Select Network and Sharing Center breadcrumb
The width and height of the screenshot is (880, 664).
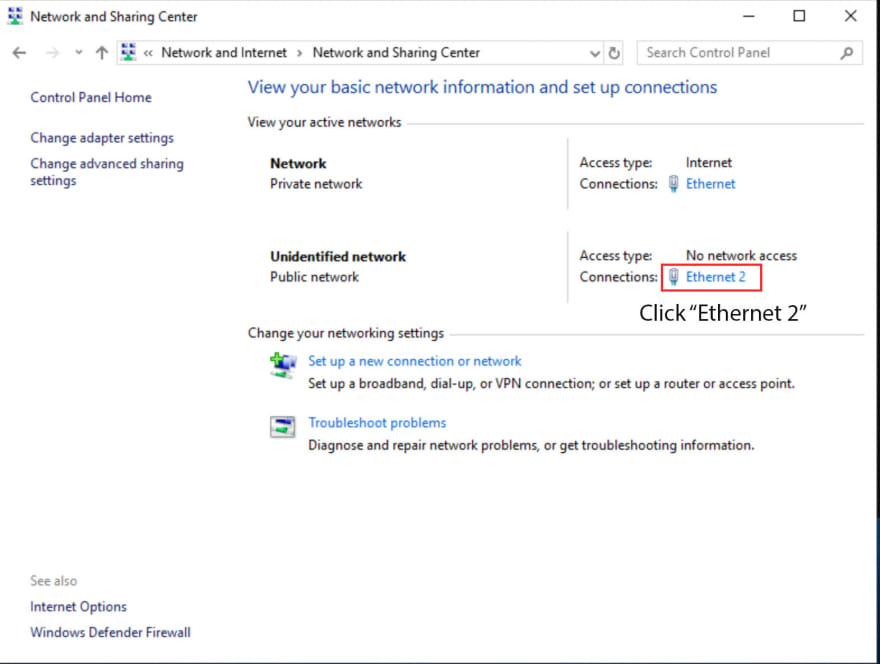pos(396,53)
